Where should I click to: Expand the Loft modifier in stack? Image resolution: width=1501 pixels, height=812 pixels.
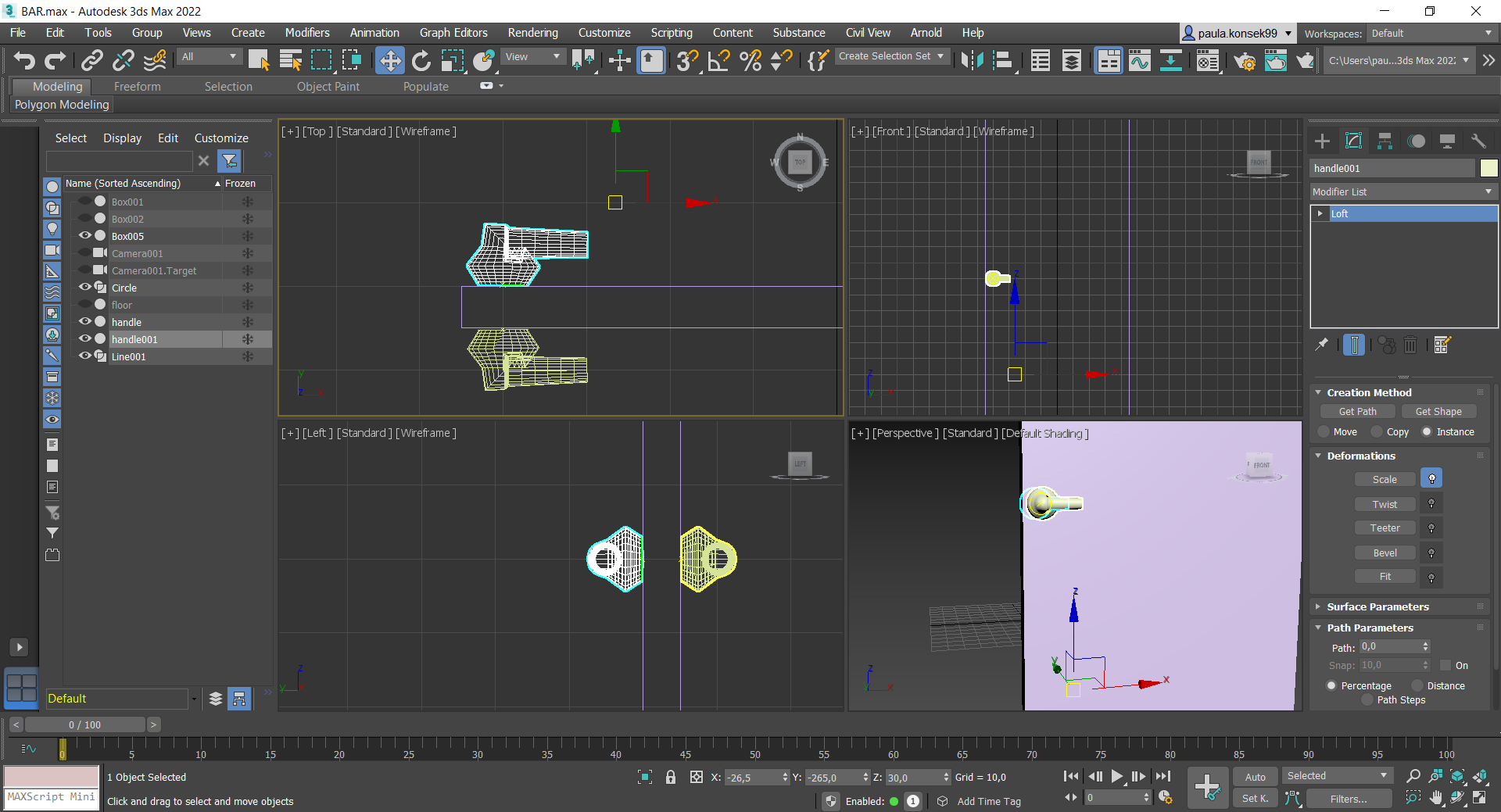1320,213
